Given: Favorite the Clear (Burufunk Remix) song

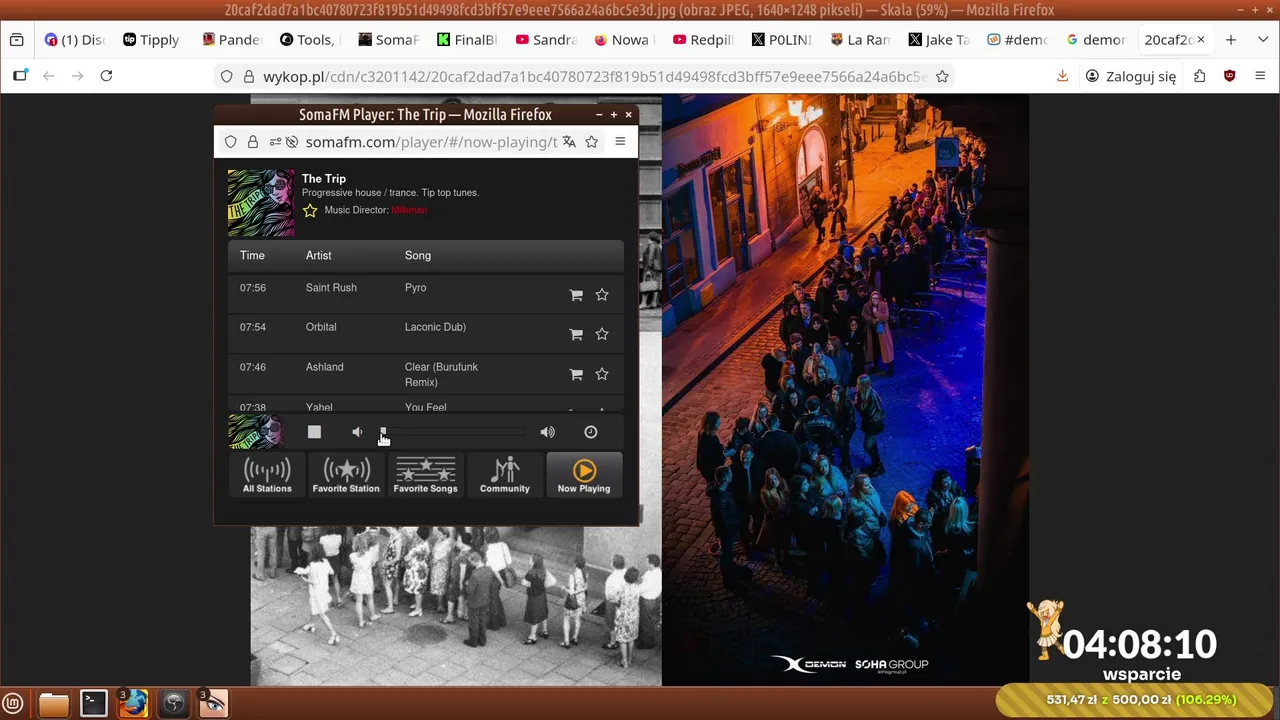Looking at the screenshot, I should coord(602,374).
